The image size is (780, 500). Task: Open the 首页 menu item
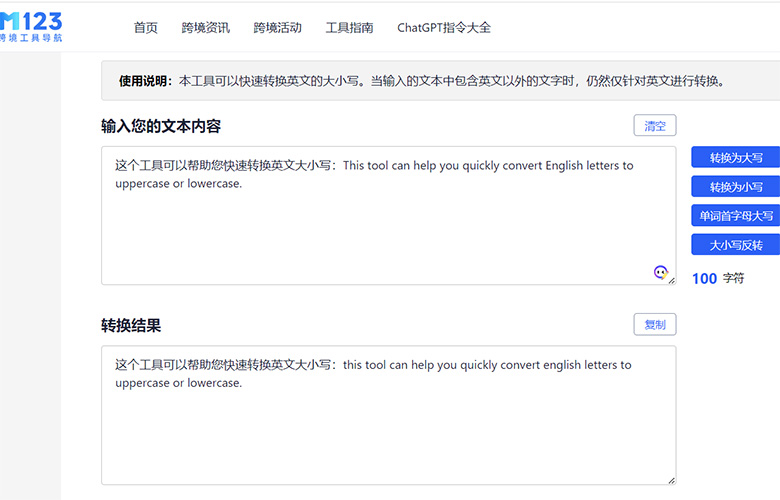(146, 28)
